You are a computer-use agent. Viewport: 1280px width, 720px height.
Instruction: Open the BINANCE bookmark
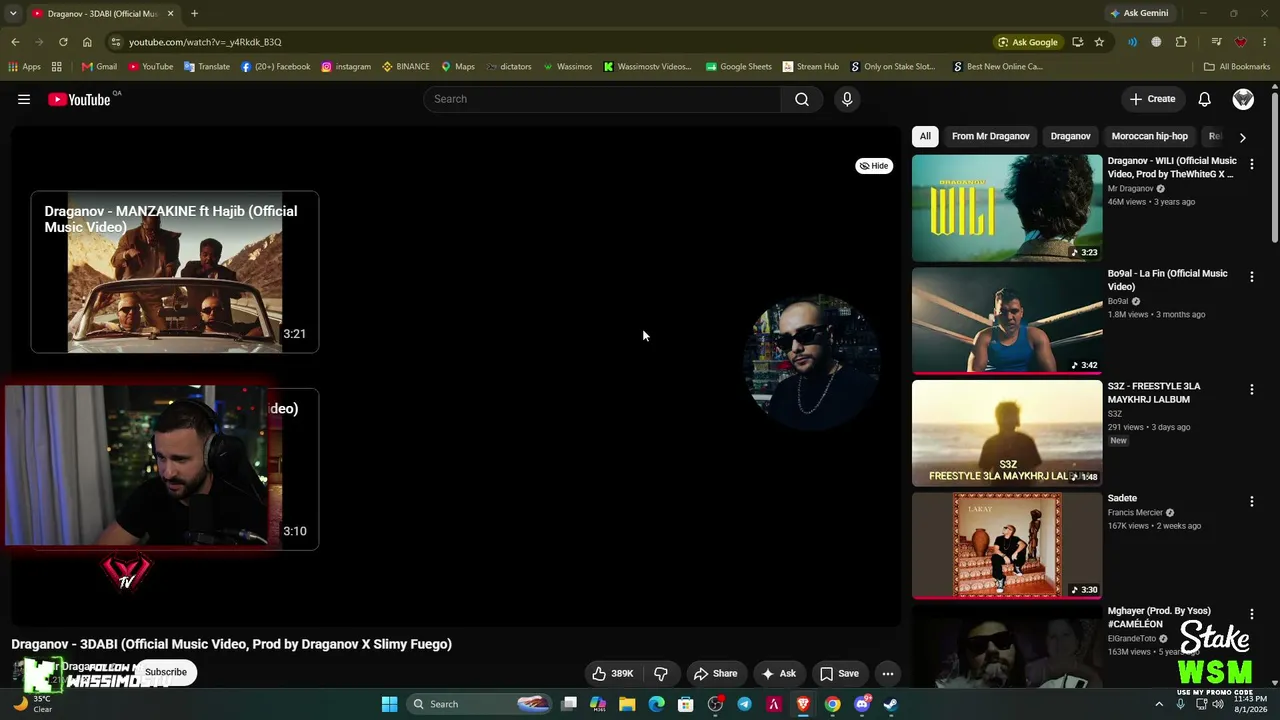tap(405, 67)
